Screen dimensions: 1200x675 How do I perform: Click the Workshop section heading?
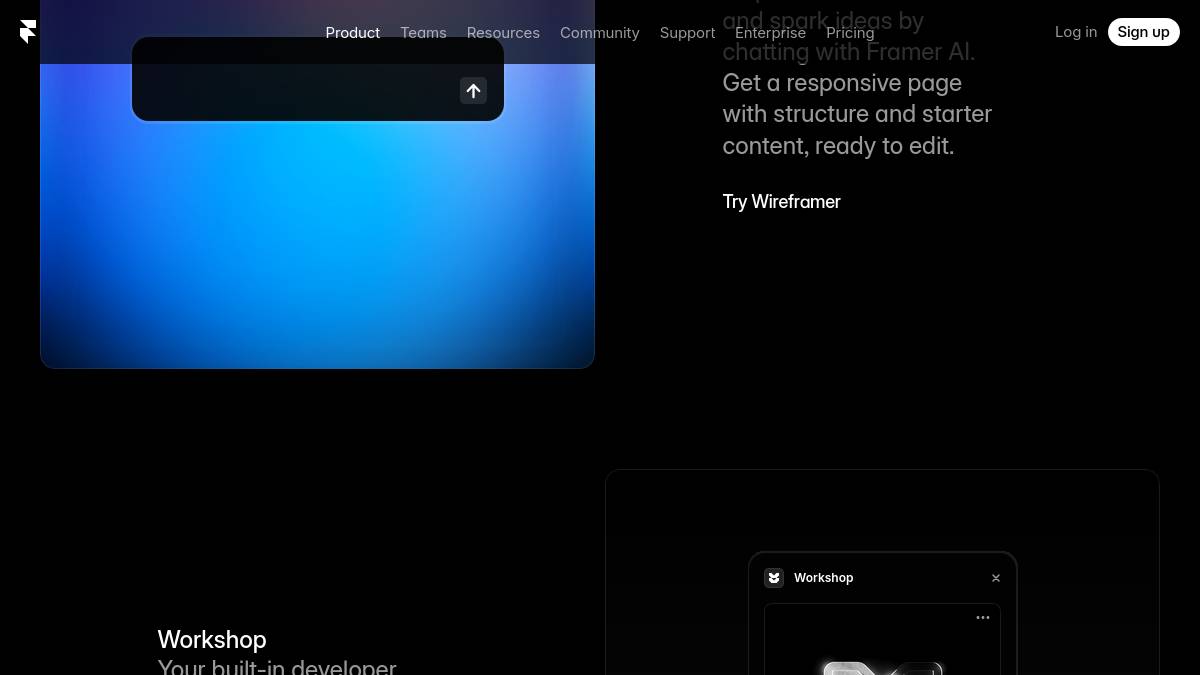click(212, 639)
